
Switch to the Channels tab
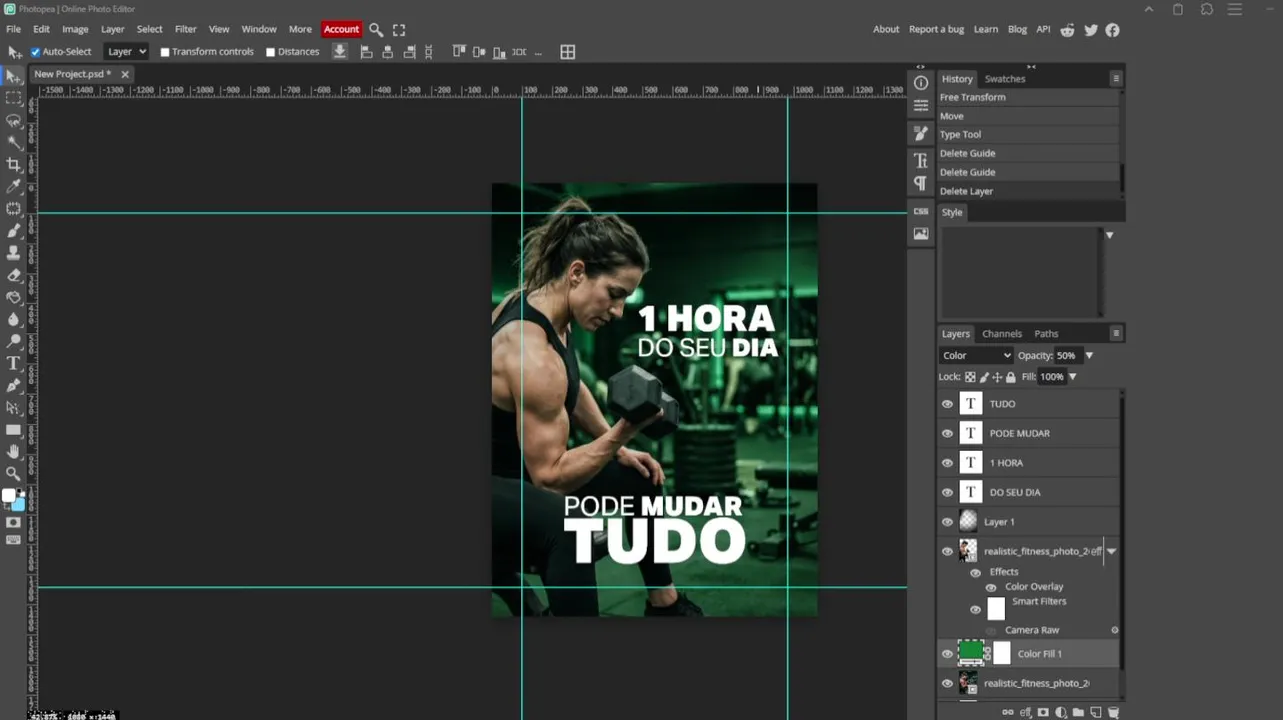click(1002, 334)
